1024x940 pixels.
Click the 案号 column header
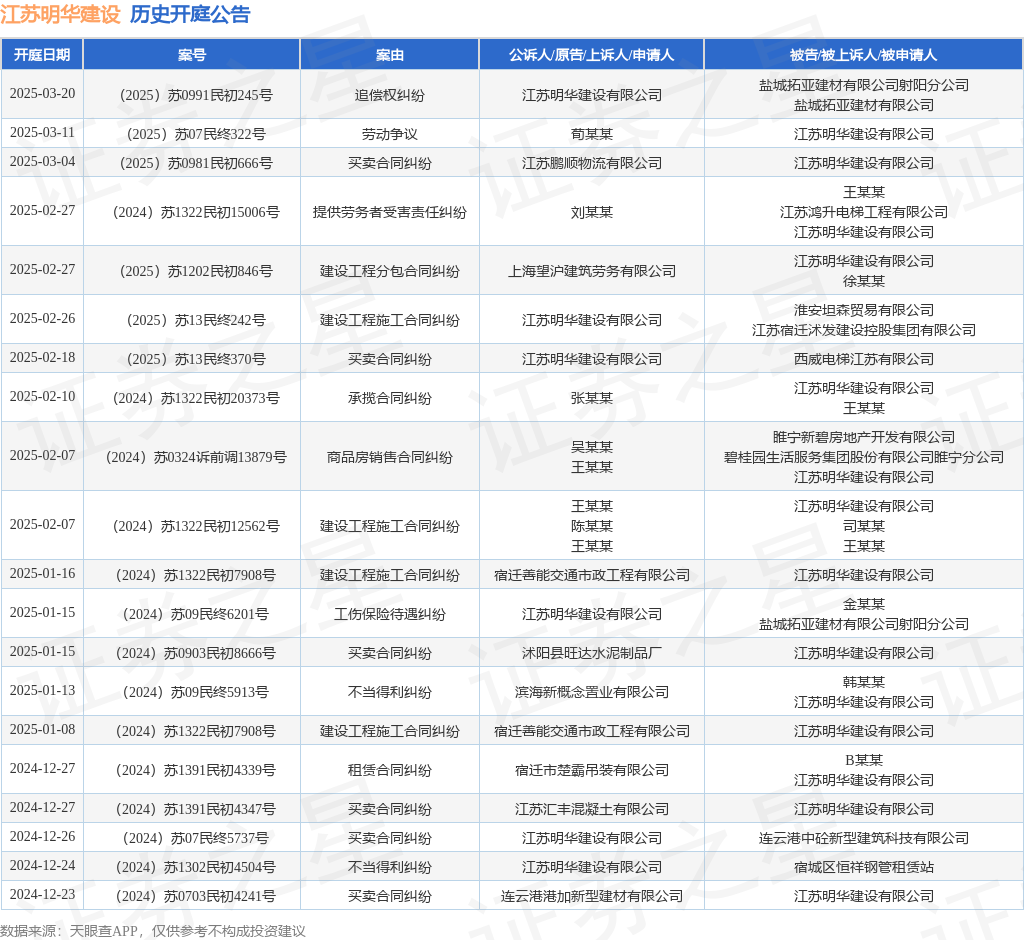(192, 55)
